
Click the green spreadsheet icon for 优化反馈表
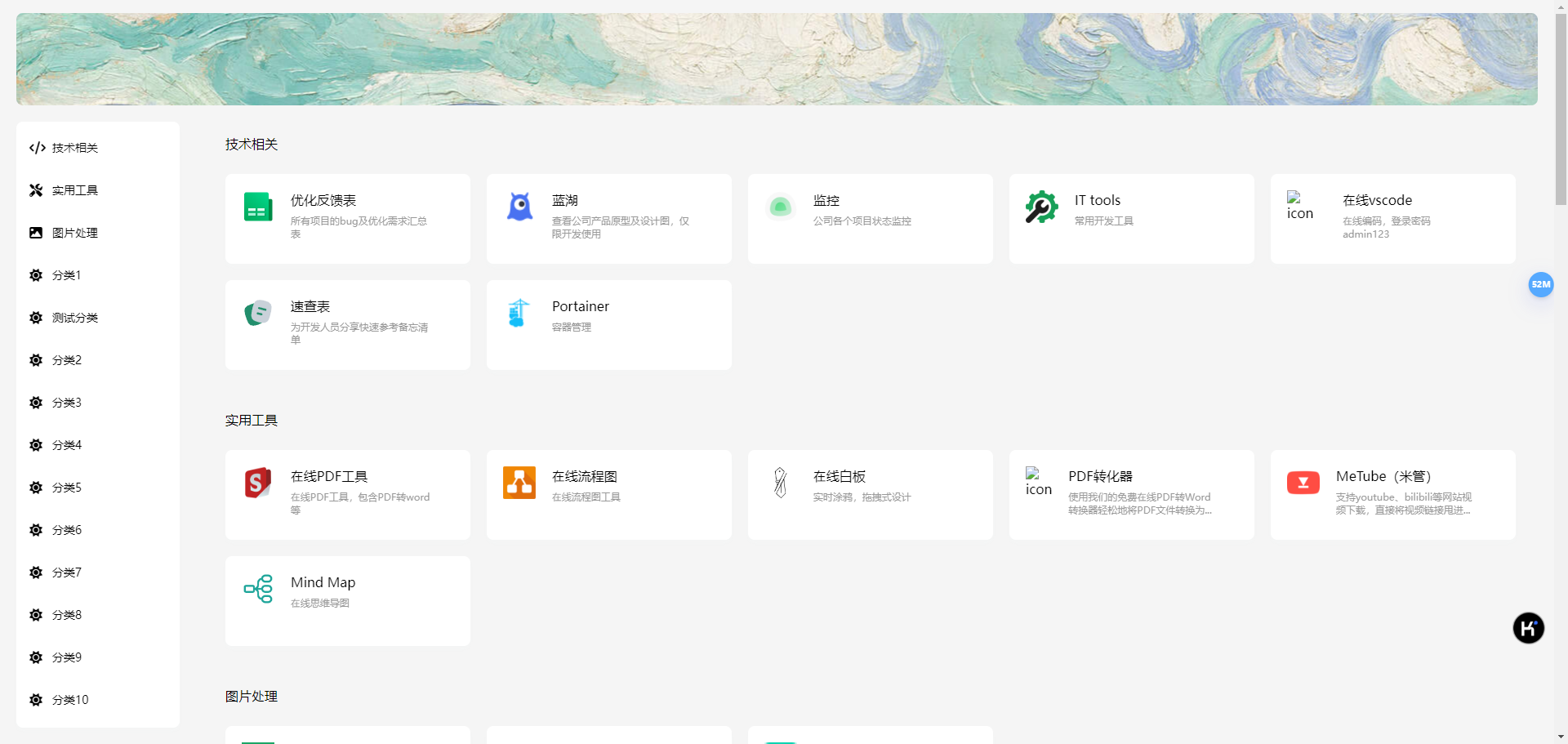(258, 207)
